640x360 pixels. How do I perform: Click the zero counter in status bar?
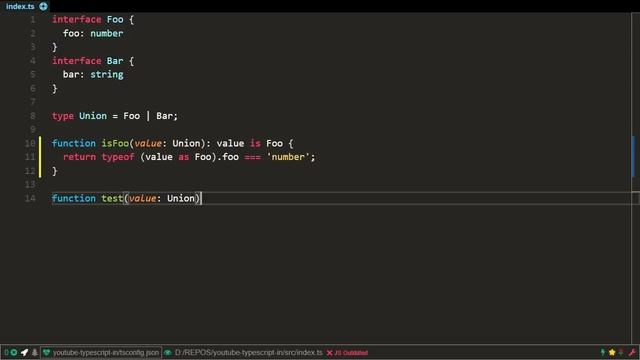[6, 352]
